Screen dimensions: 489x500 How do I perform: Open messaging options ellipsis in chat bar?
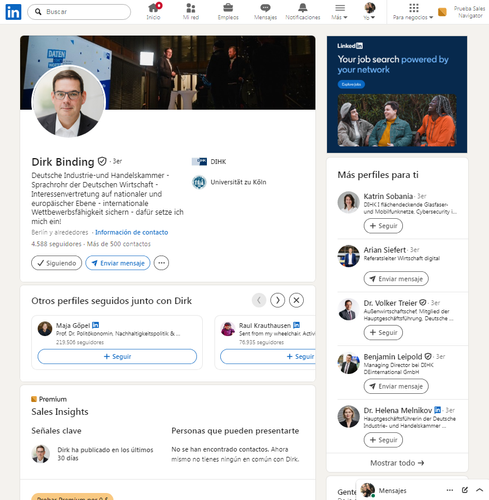[450, 490]
